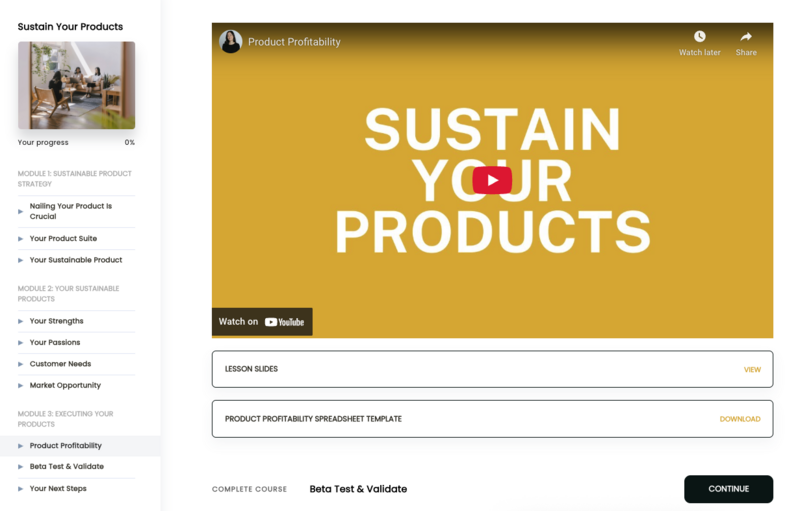800x511 pixels.
Task: Click play arrow beside Your Product Suite
Action: coord(20,239)
